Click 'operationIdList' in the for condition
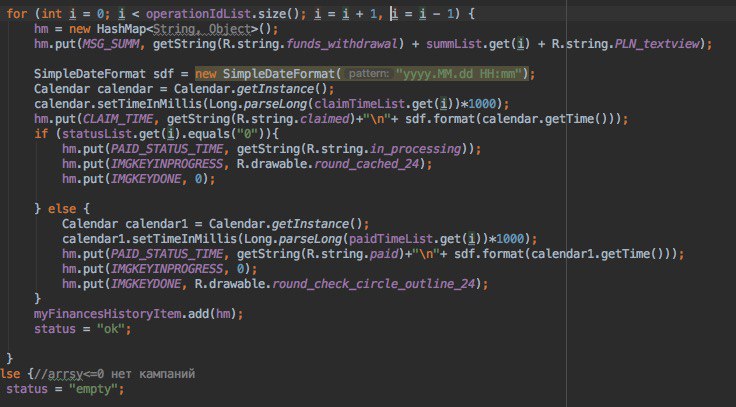 [x=198, y=14]
